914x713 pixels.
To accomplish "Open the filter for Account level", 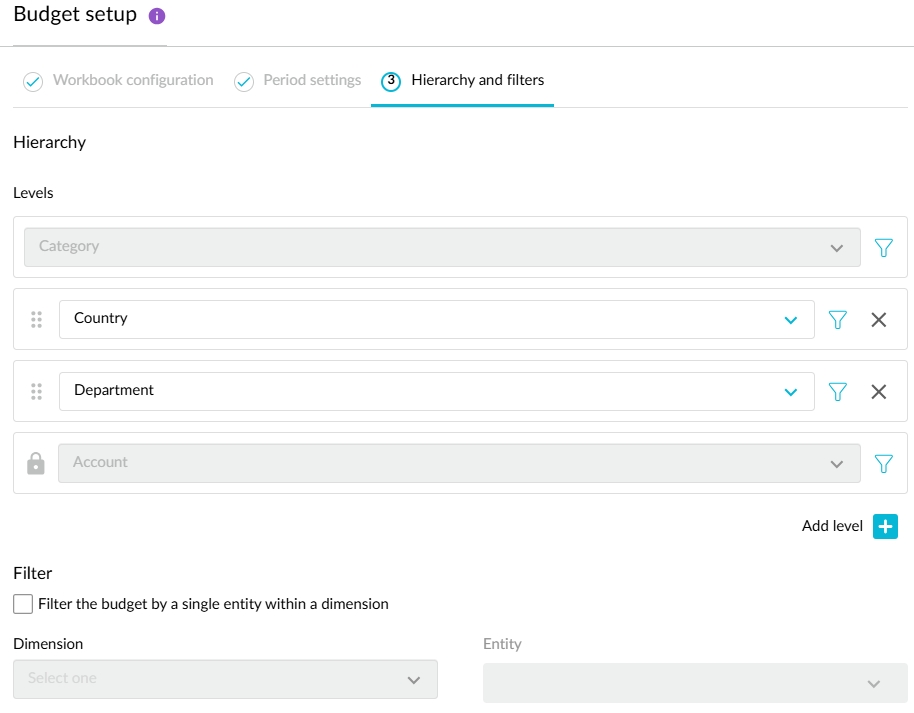I will click(883, 463).
